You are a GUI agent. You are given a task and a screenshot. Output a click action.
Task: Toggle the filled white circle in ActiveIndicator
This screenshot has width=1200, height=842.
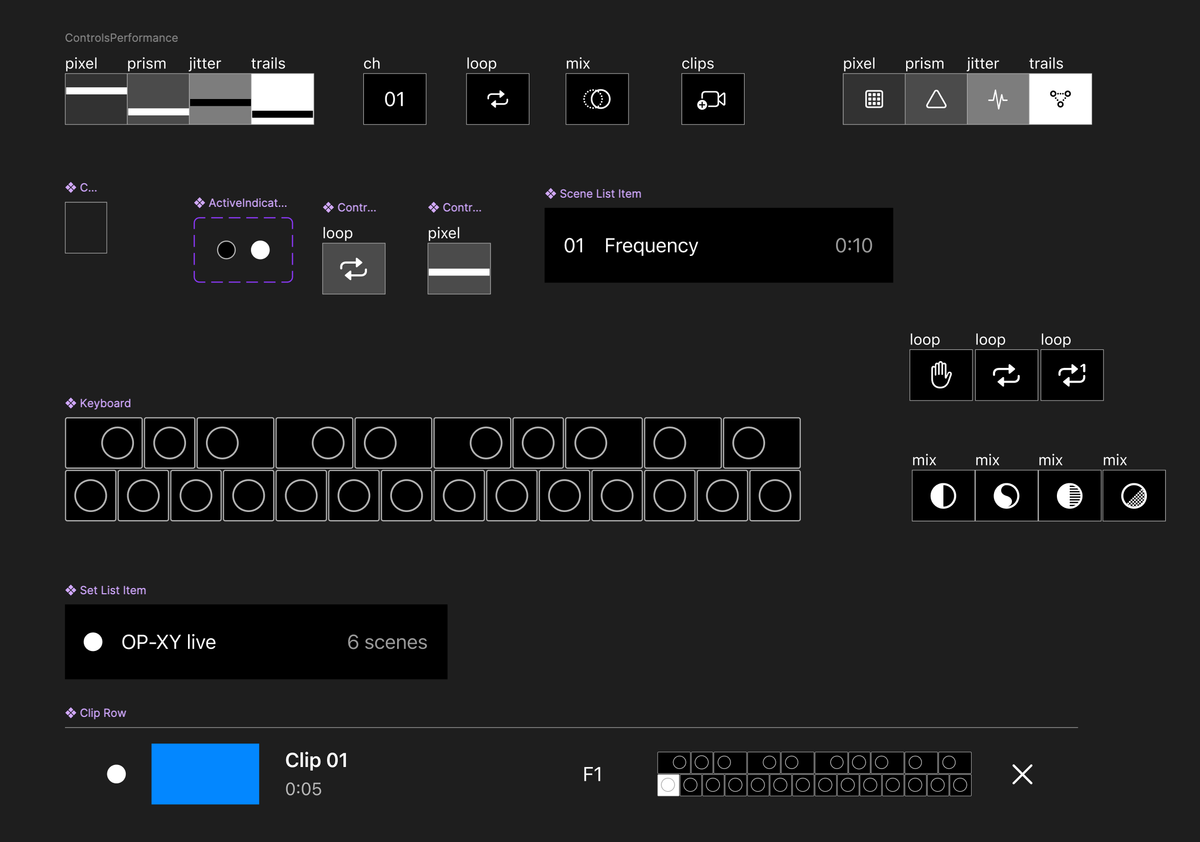260,250
